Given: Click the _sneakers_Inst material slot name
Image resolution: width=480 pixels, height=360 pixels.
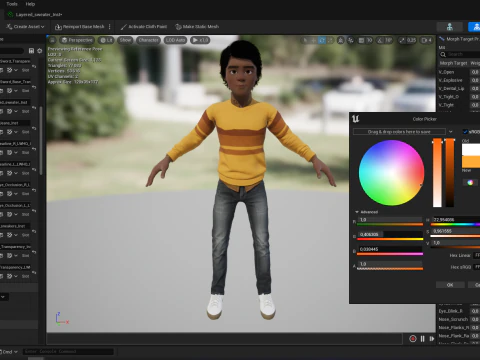Looking at the screenshot, I should coord(15,226).
